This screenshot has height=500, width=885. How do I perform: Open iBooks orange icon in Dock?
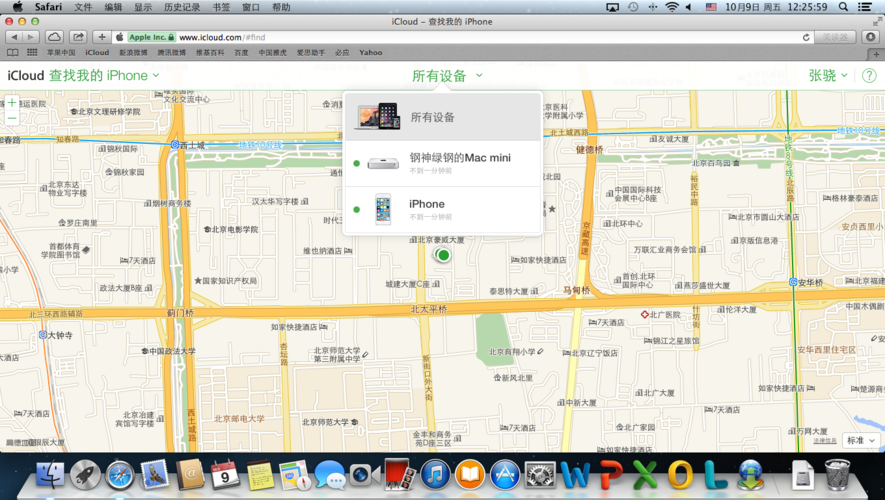(x=470, y=475)
